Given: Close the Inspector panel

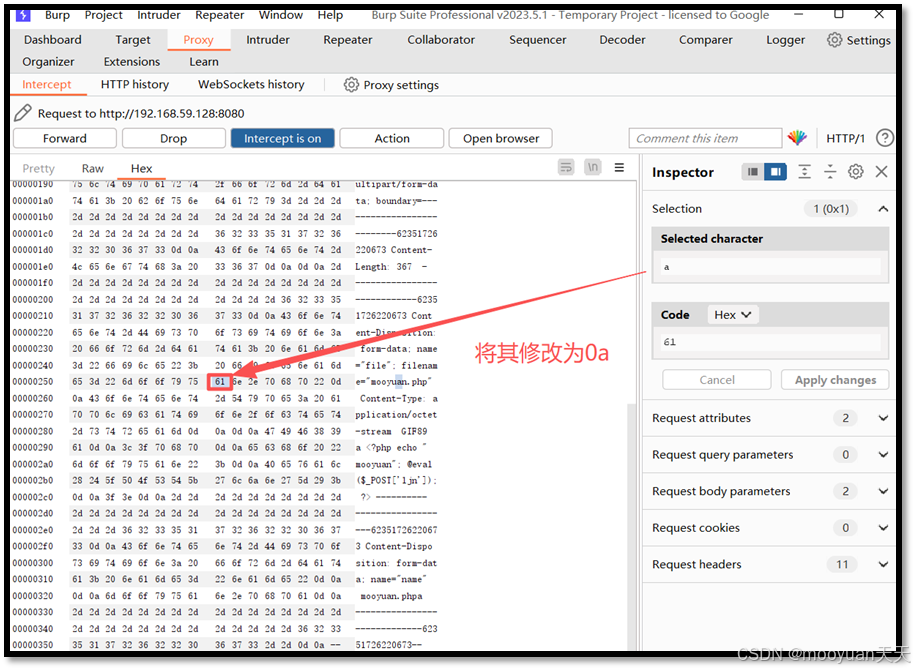Looking at the screenshot, I should (881, 172).
